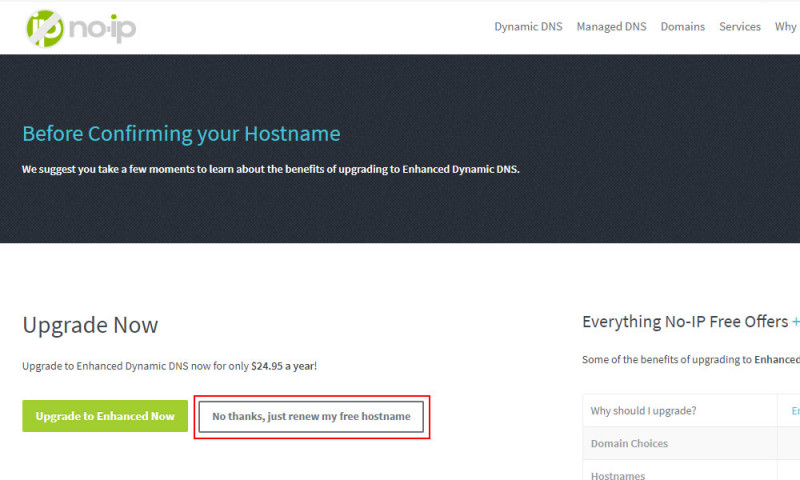The width and height of the screenshot is (800, 480).
Task: Click the 'Hostnames' table row
Action: 691,471
